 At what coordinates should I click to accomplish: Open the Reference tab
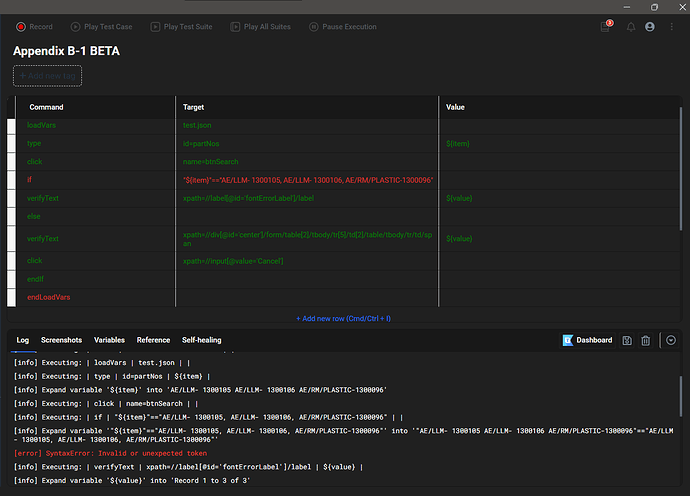[153, 340]
